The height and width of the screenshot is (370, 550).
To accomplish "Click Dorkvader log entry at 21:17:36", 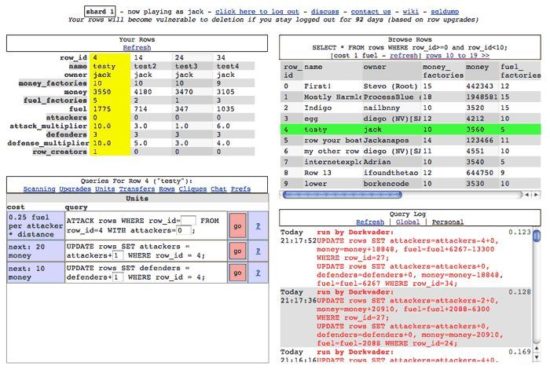I will (x=405, y=317).
